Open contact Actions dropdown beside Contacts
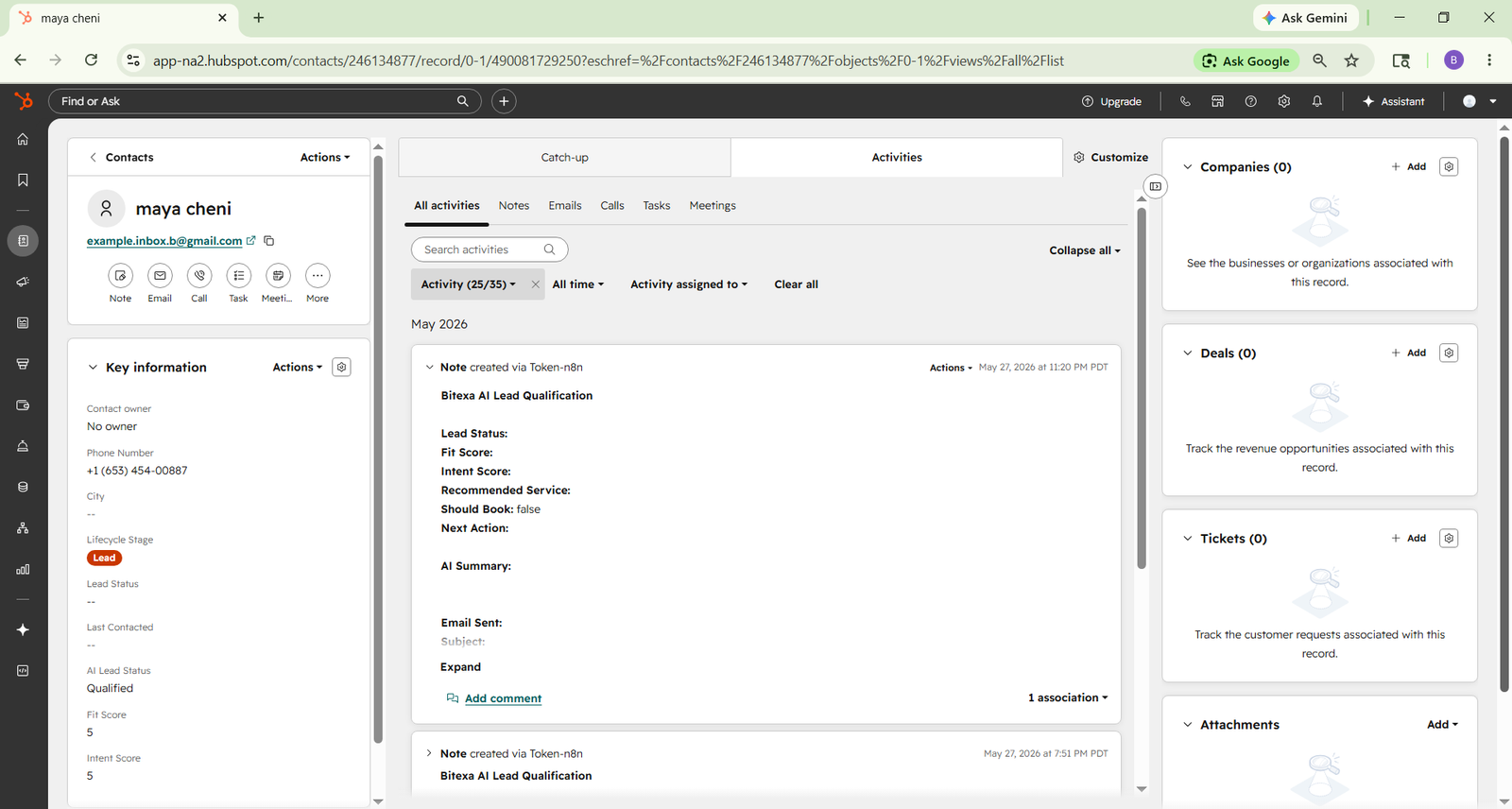This screenshot has width=1512, height=809. (x=325, y=158)
